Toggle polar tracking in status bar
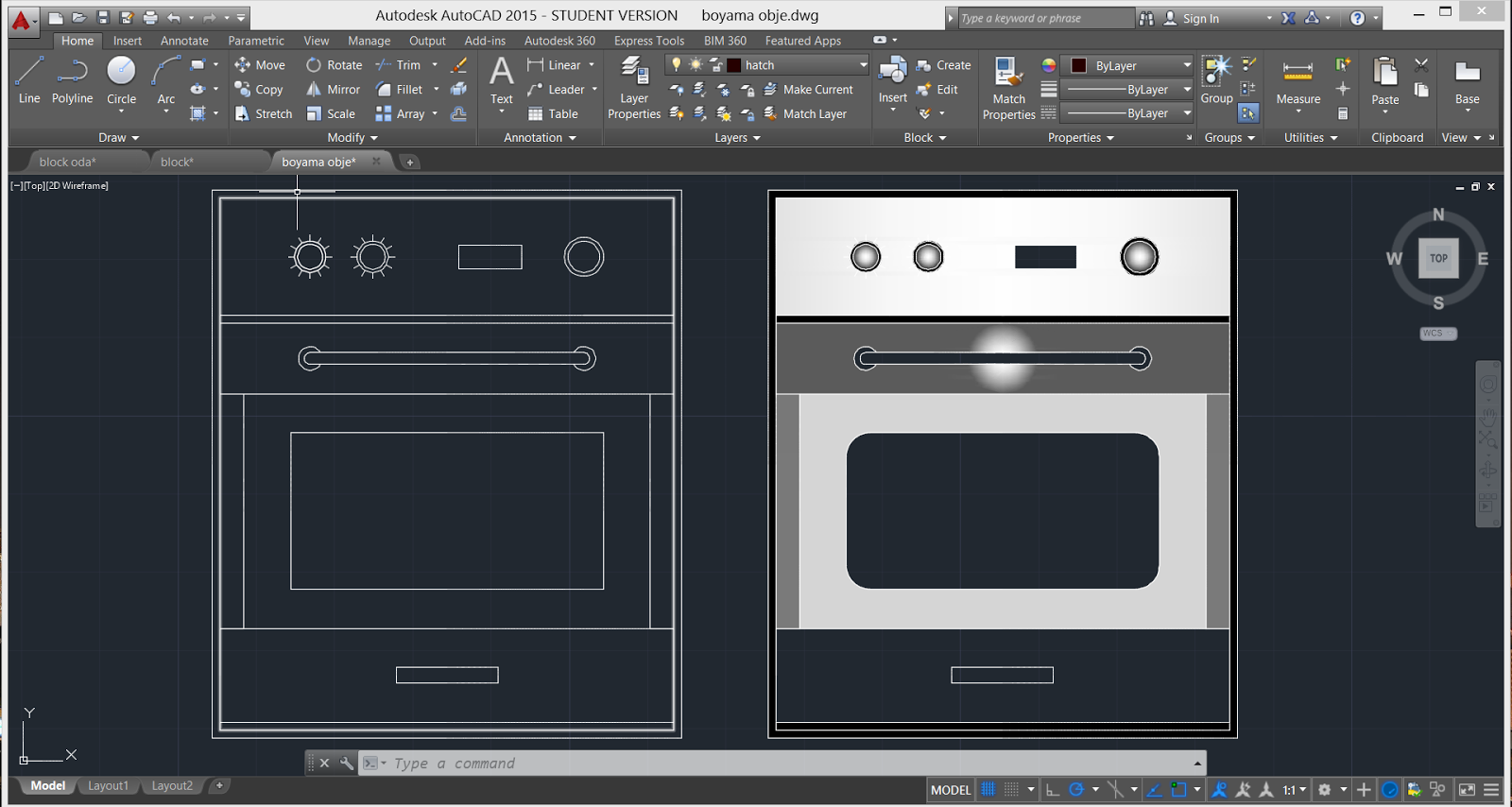 [x=1076, y=790]
